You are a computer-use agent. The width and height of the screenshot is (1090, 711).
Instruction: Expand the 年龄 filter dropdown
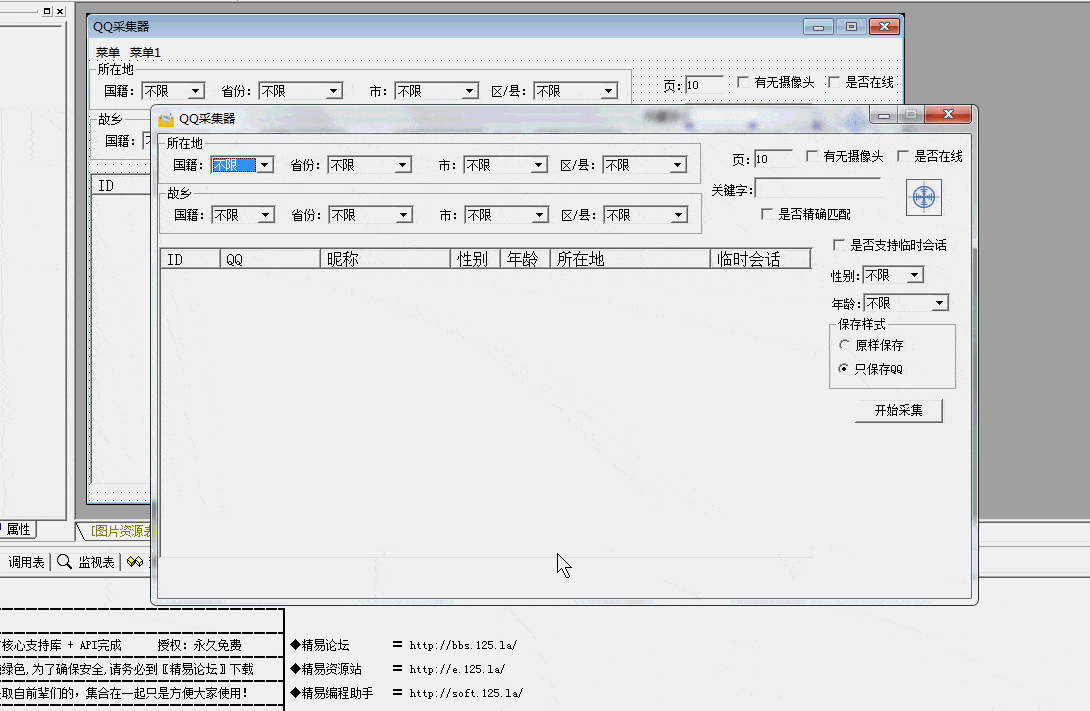click(940, 303)
